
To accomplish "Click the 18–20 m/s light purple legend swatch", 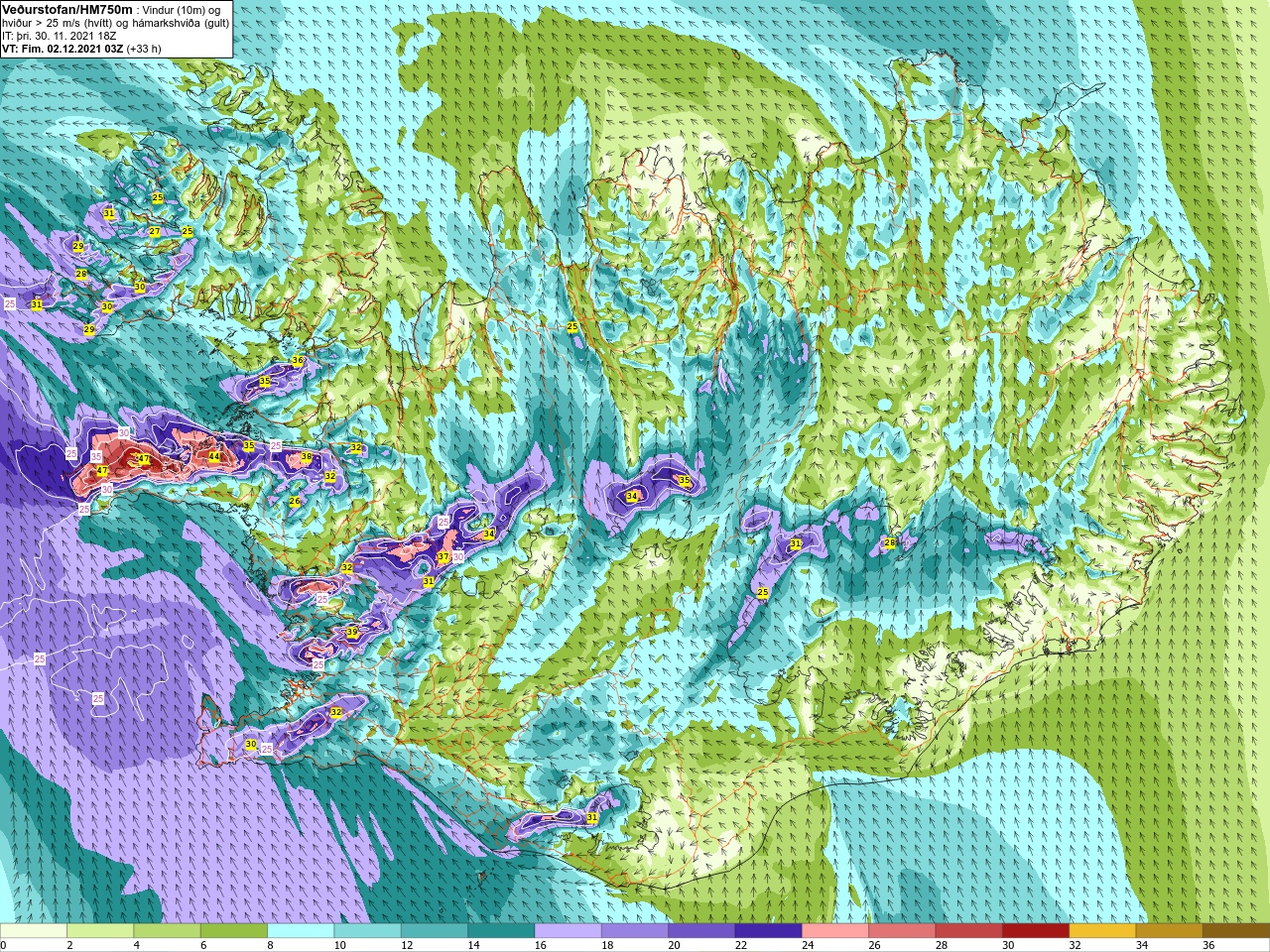I will (x=635, y=931).
